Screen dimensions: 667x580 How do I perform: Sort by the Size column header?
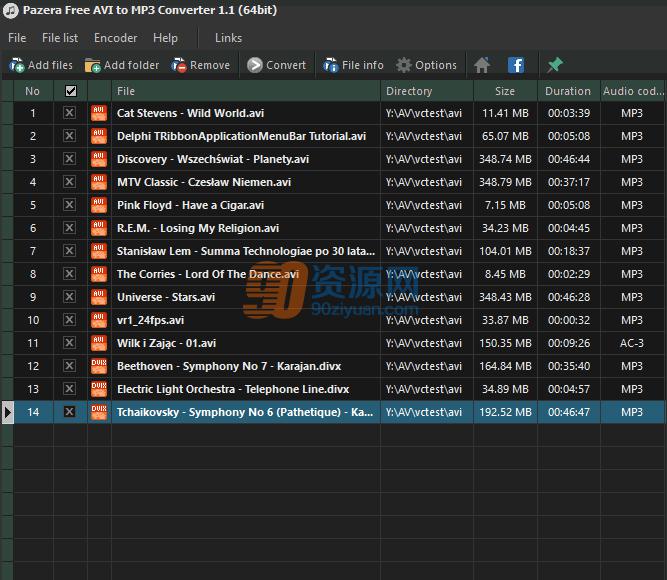505,91
